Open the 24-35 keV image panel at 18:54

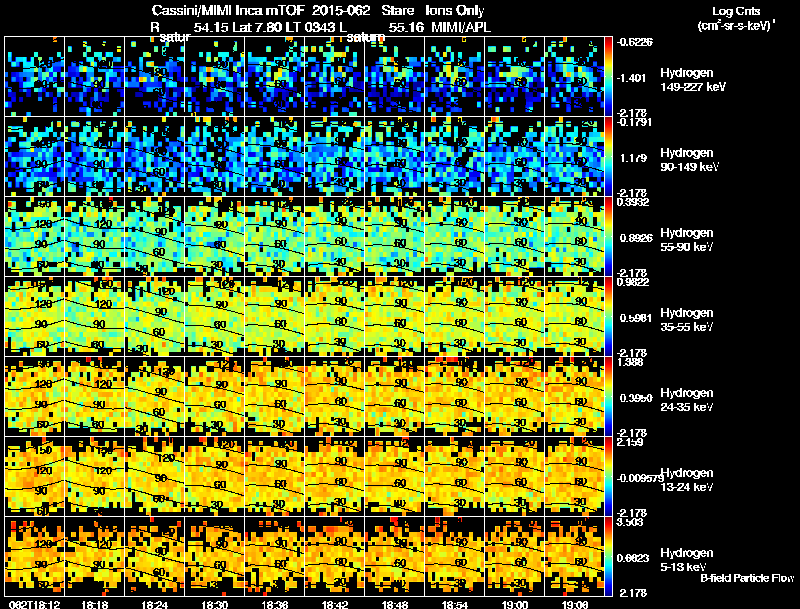pyautogui.click(x=455, y=397)
